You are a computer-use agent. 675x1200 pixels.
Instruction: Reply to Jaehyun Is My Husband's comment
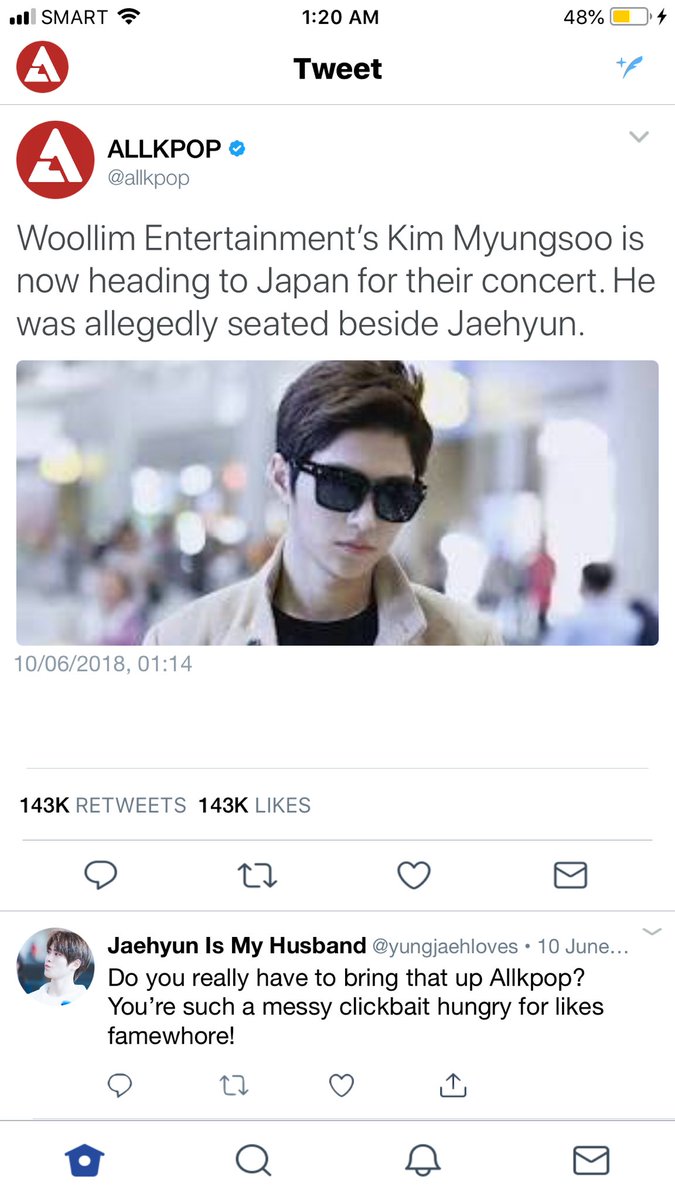point(120,1084)
